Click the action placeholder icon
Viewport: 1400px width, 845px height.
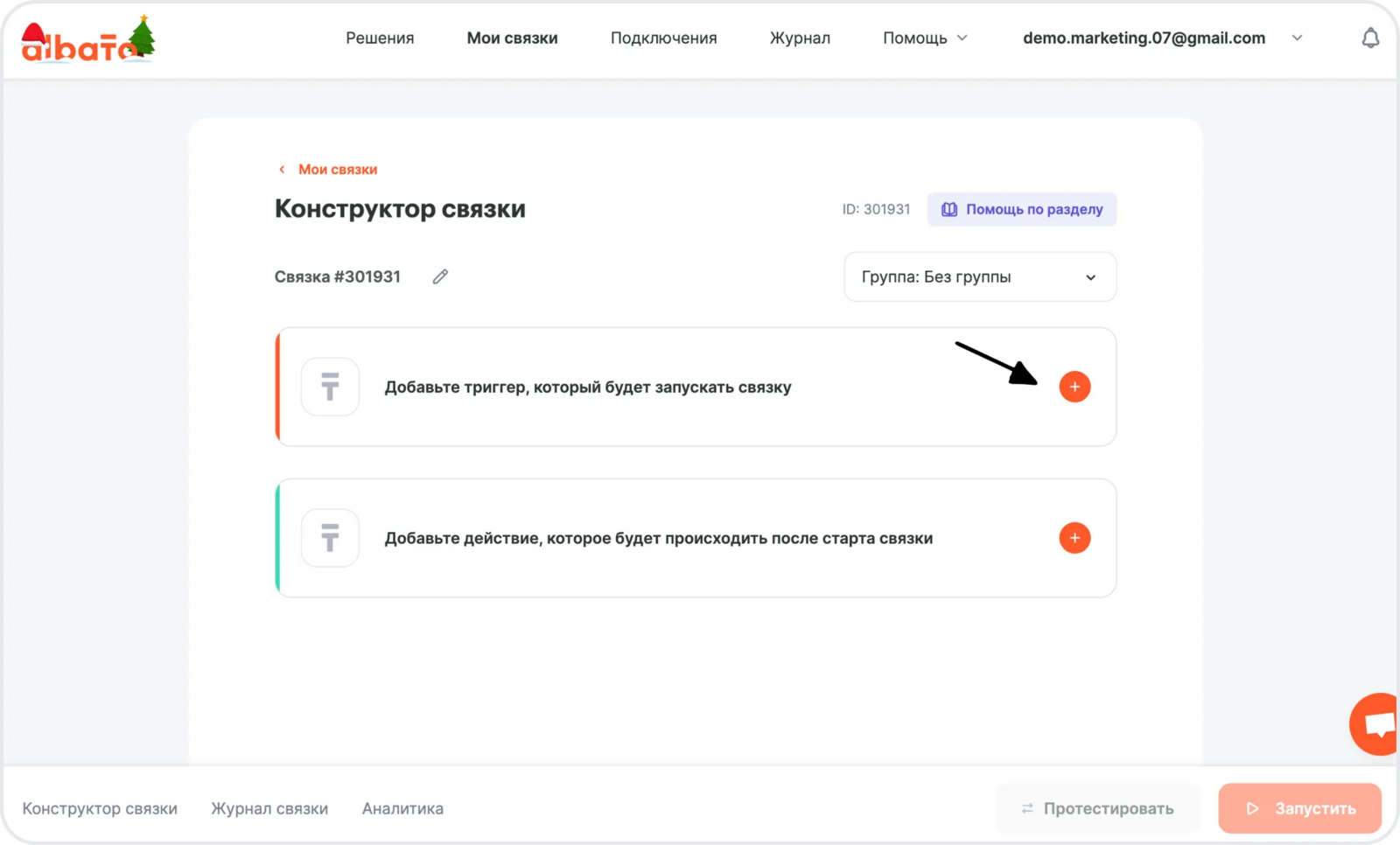(x=330, y=538)
